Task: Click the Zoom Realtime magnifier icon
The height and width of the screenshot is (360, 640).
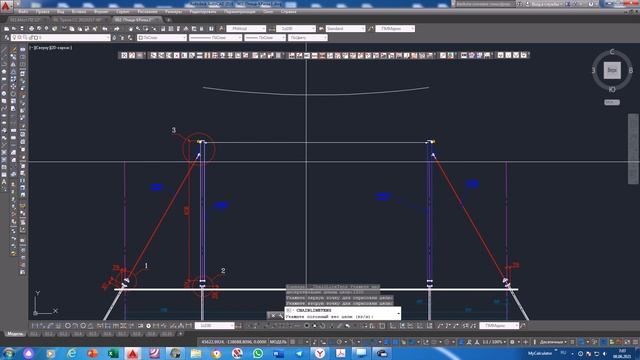Action: (138, 29)
